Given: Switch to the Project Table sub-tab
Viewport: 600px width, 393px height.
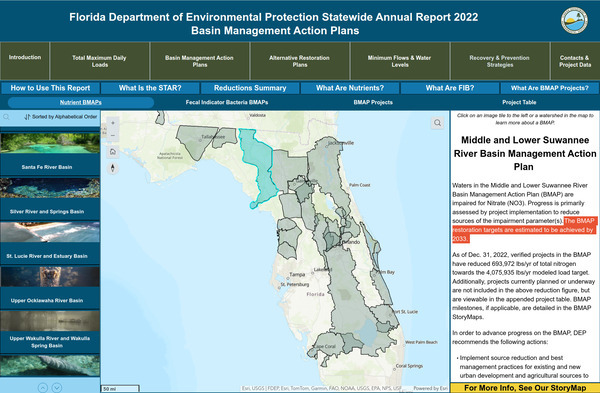Looking at the screenshot, I should (x=519, y=102).
